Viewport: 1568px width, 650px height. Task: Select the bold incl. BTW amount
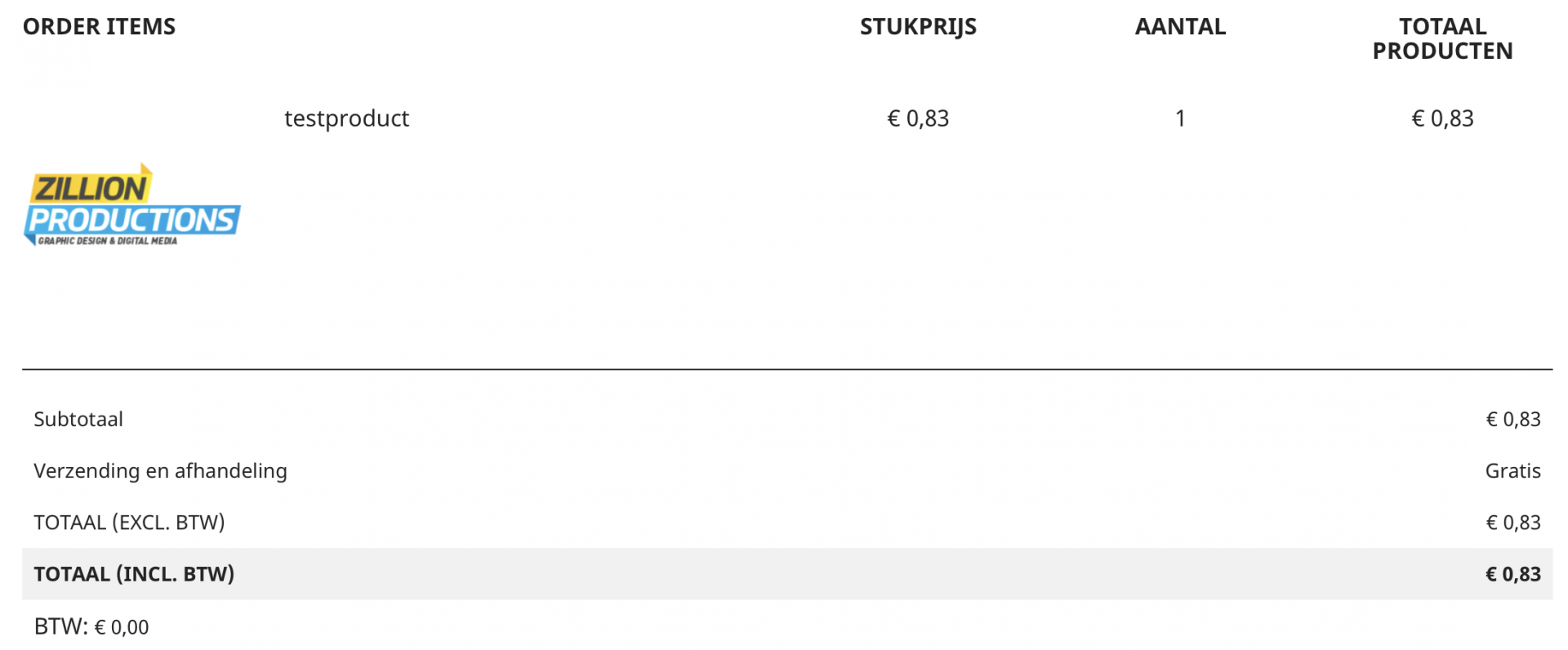[x=1512, y=574]
